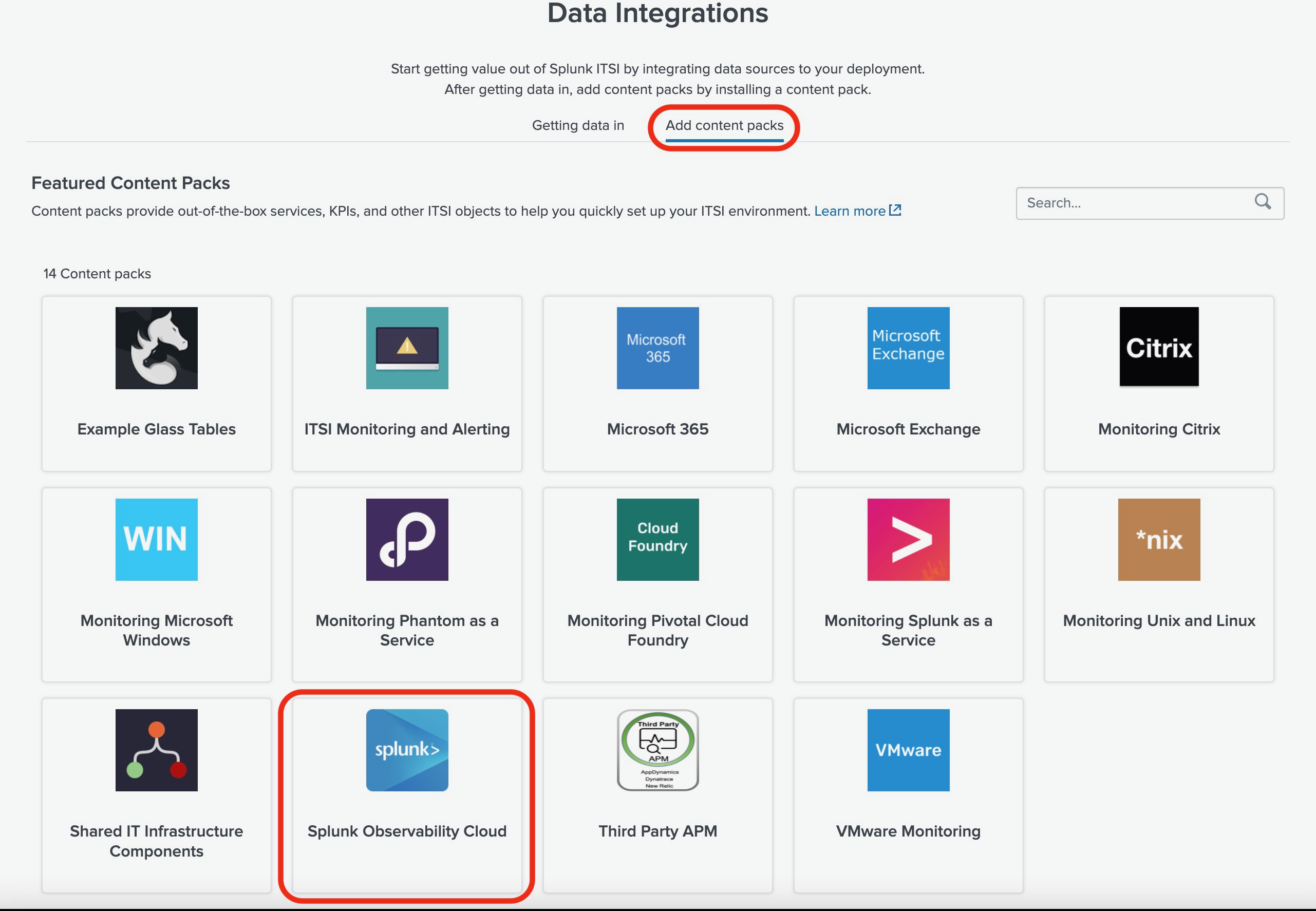This screenshot has width=1316, height=911.
Task: Select the Add content packs tab
Action: click(x=724, y=125)
